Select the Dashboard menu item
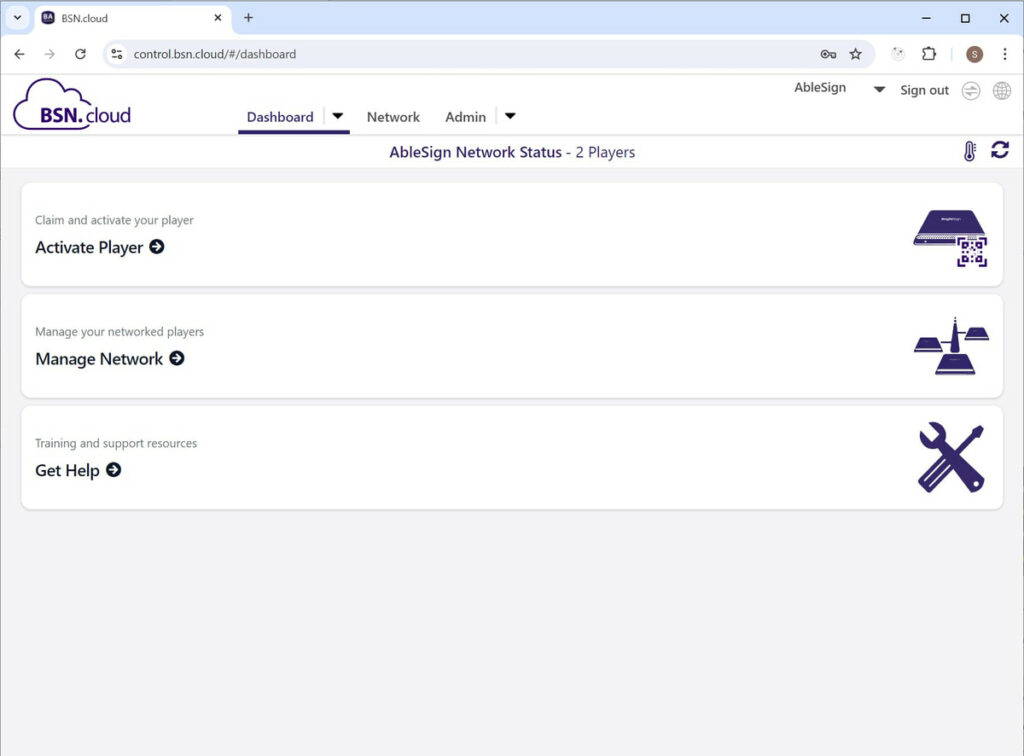The height and width of the screenshot is (756, 1024). coord(279,117)
